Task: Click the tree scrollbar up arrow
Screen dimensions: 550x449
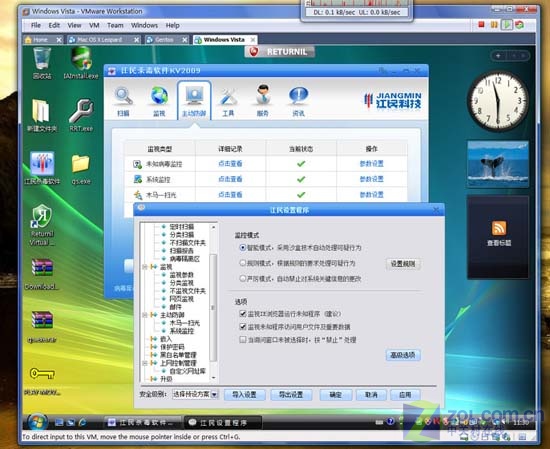Action: click(x=213, y=227)
